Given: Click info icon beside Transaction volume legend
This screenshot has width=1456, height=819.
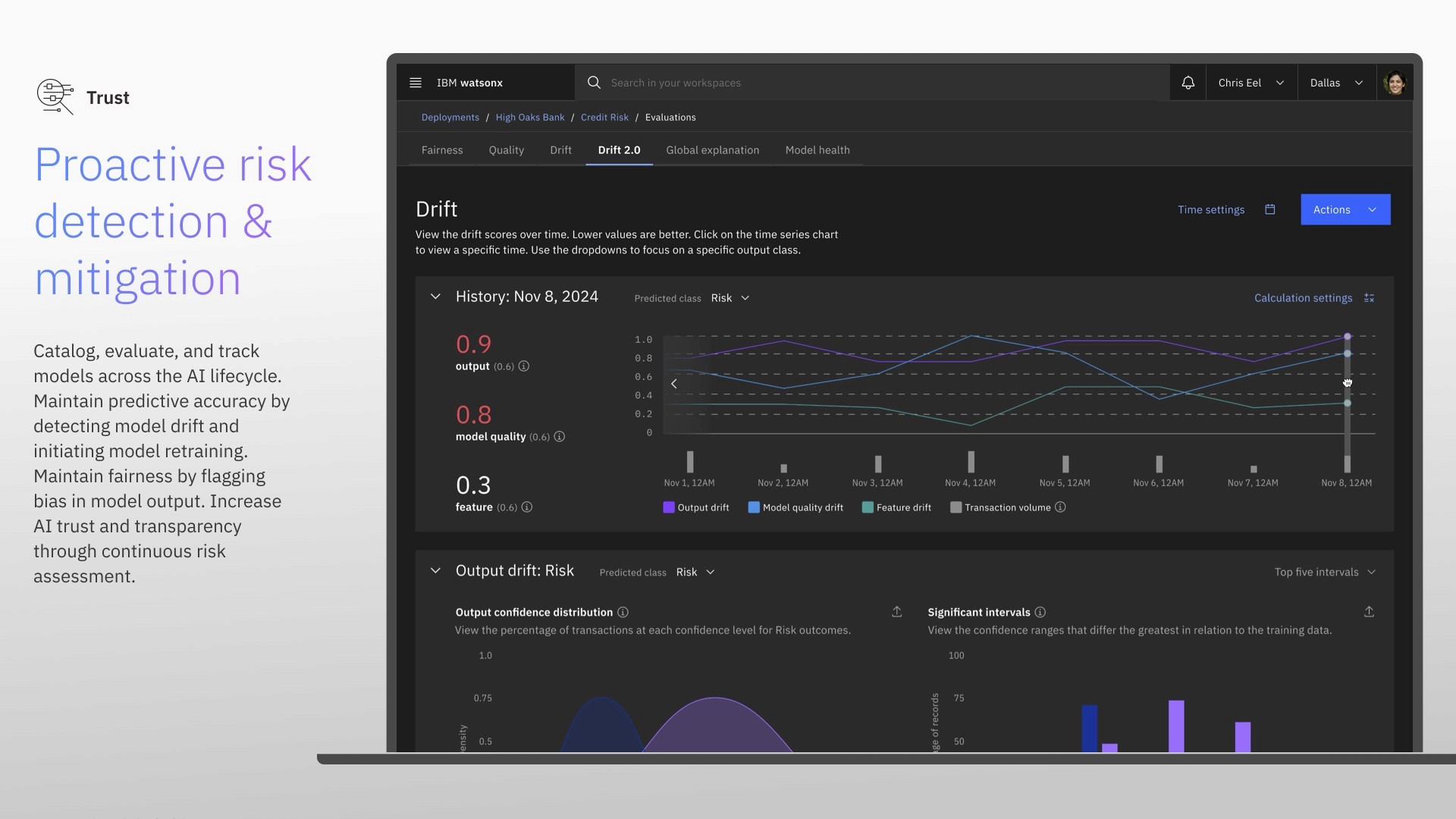Looking at the screenshot, I should tap(1060, 507).
